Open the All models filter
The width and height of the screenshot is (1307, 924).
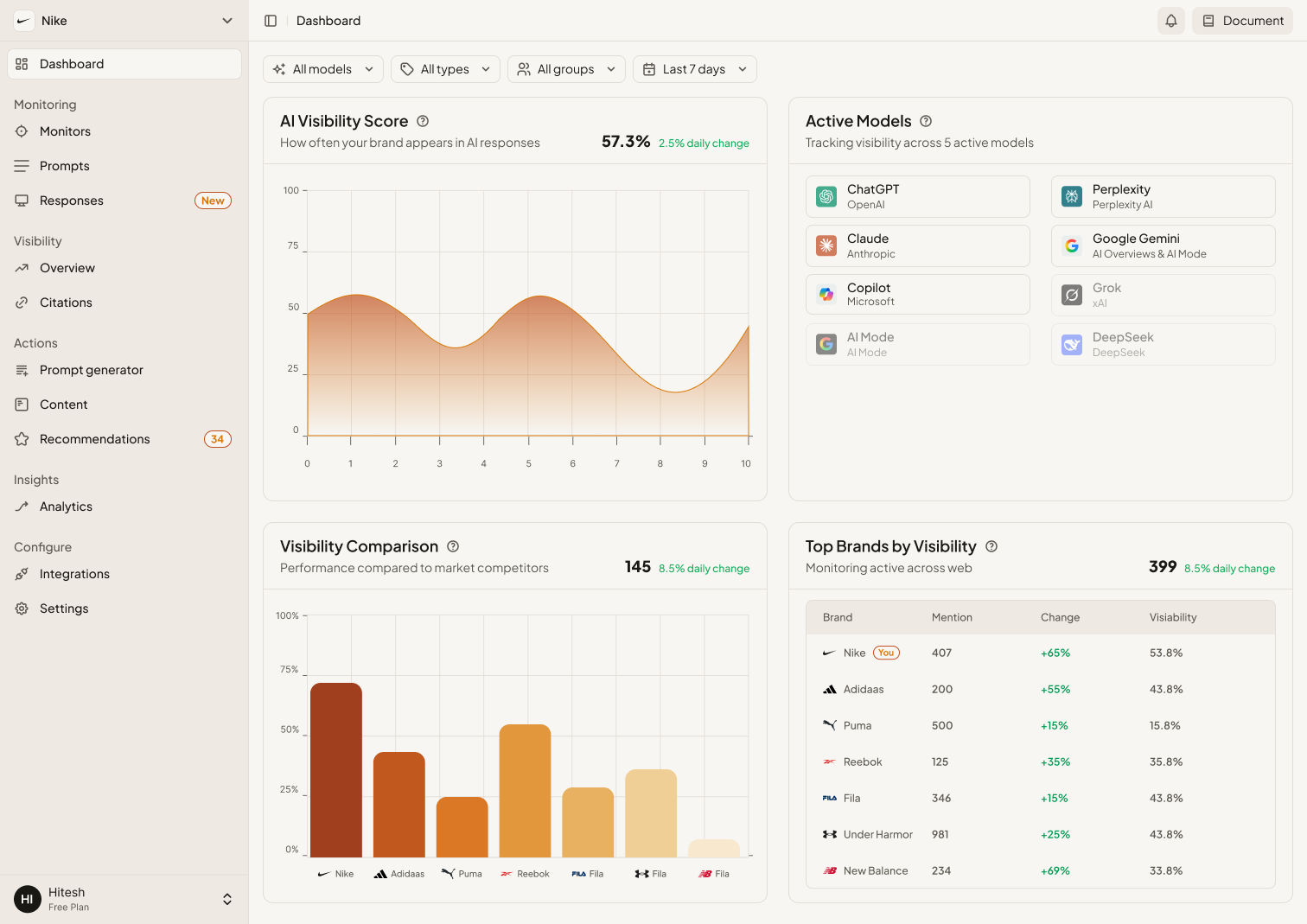coord(323,69)
